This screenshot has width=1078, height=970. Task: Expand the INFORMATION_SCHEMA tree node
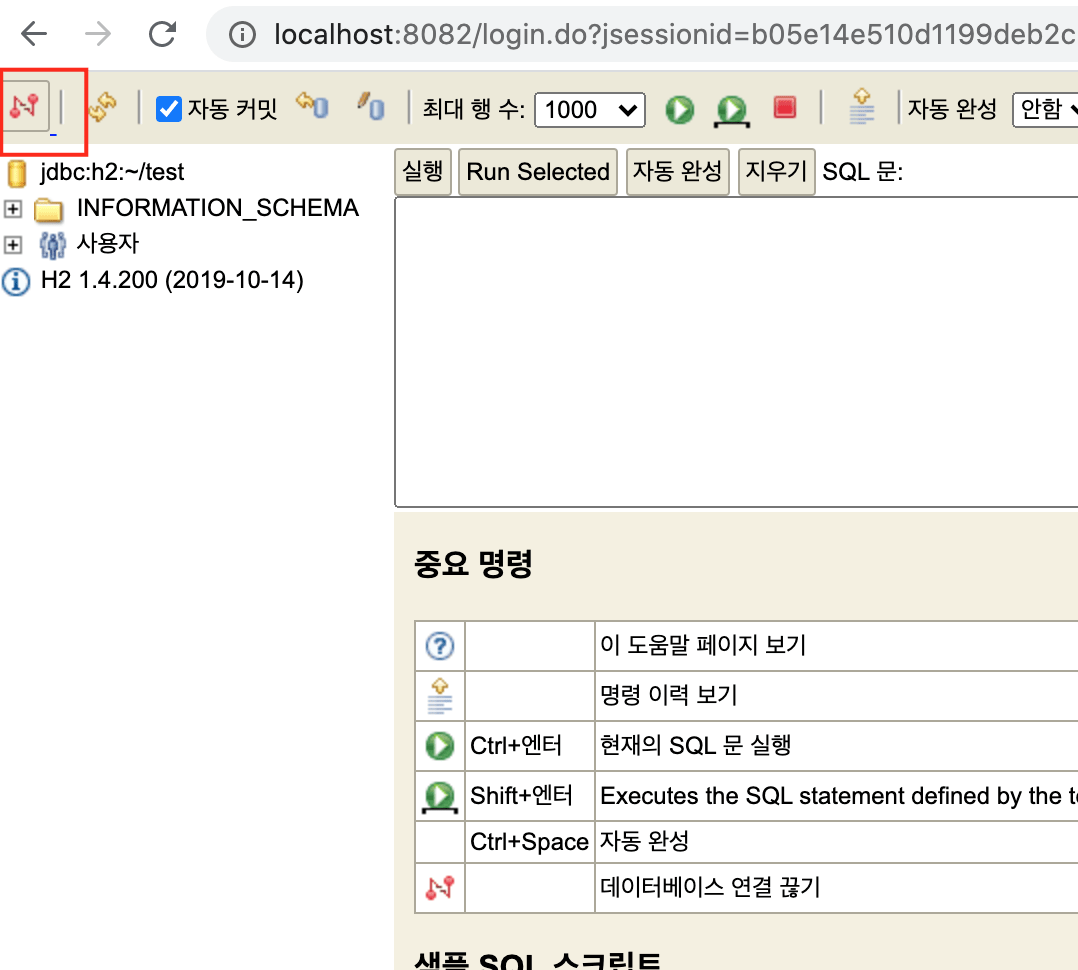pos(13,209)
